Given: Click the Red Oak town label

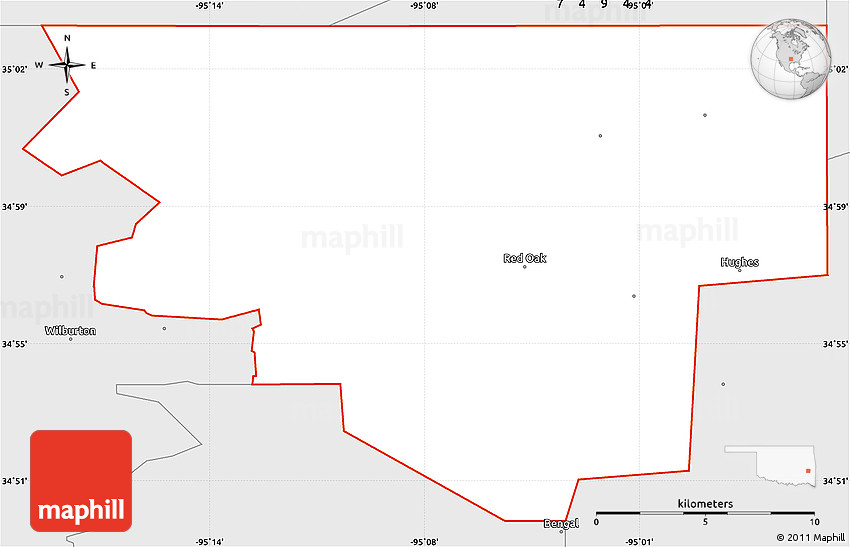Looking at the screenshot, I should pyautogui.click(x=525, y=258).
